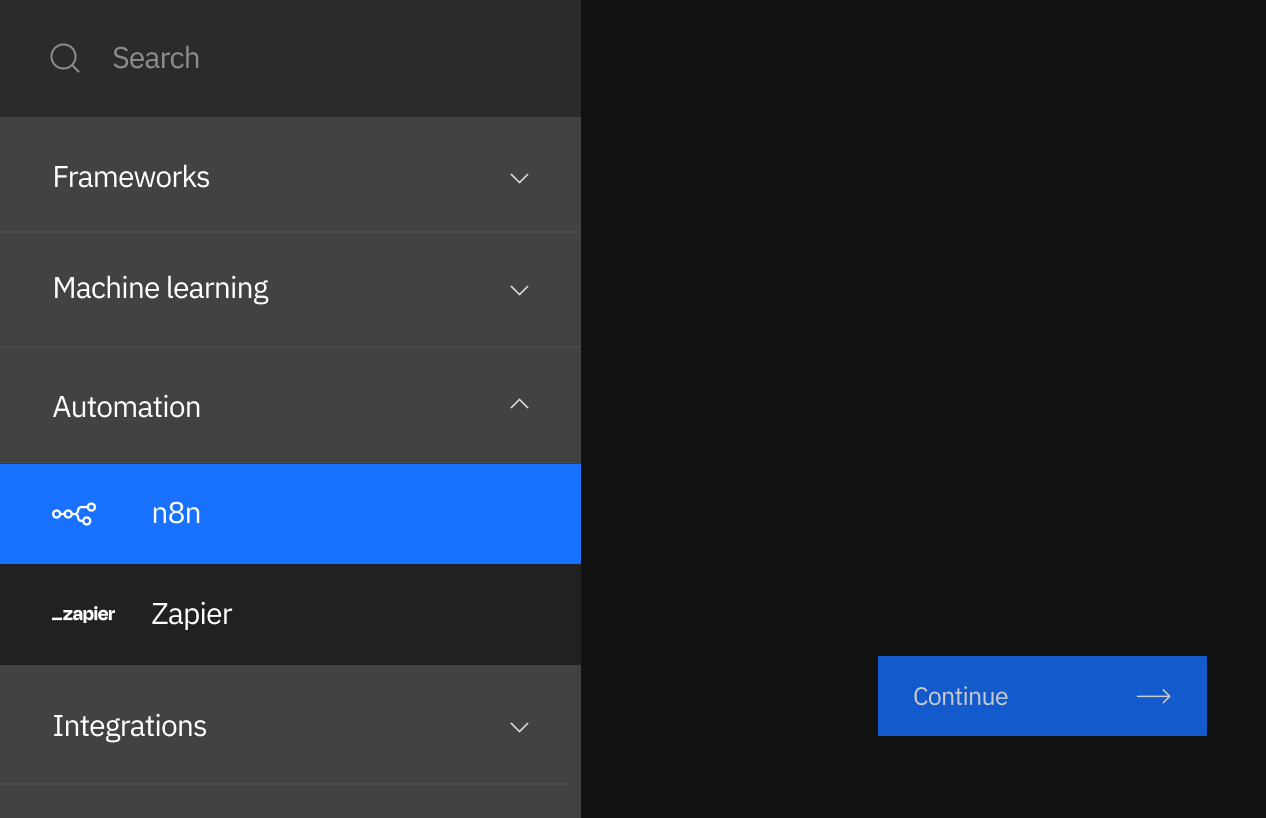This screenshot has width=1266, height=818.
Task: Open the Frameworks category heading
Action: tap(290, 175)
